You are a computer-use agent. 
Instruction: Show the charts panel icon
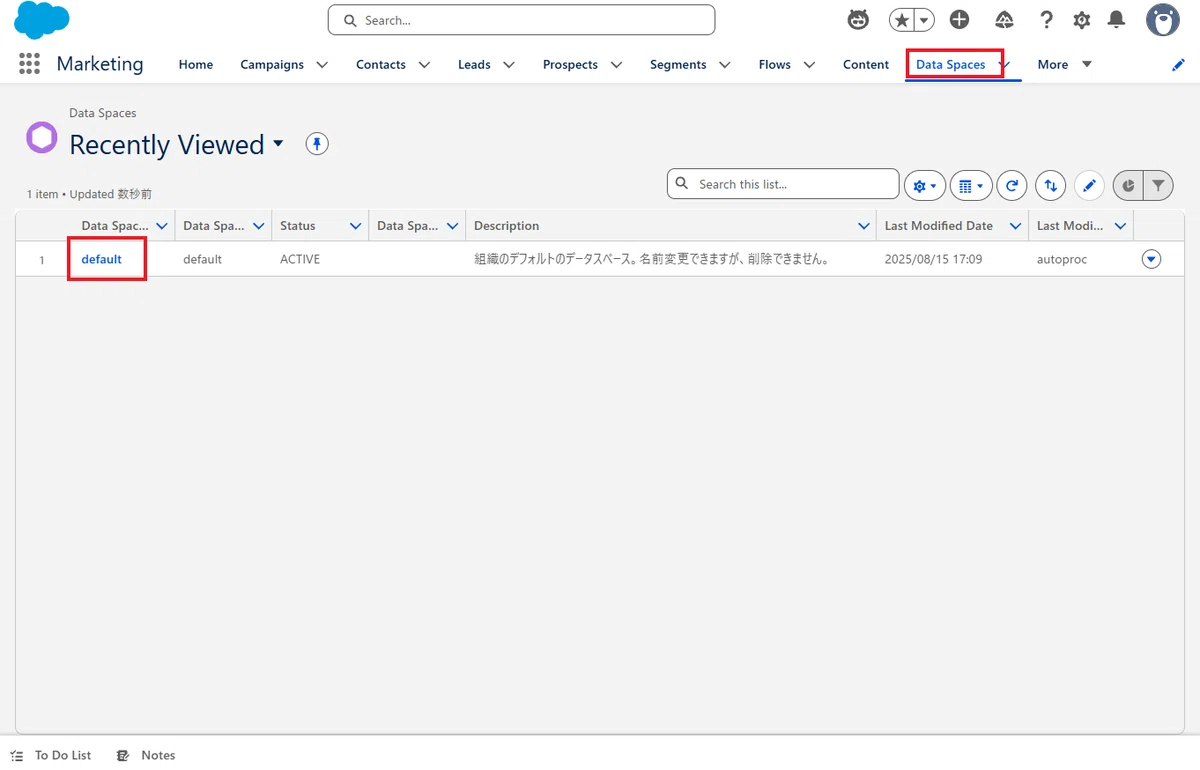pyautogui.click(x=1128, y=185)
